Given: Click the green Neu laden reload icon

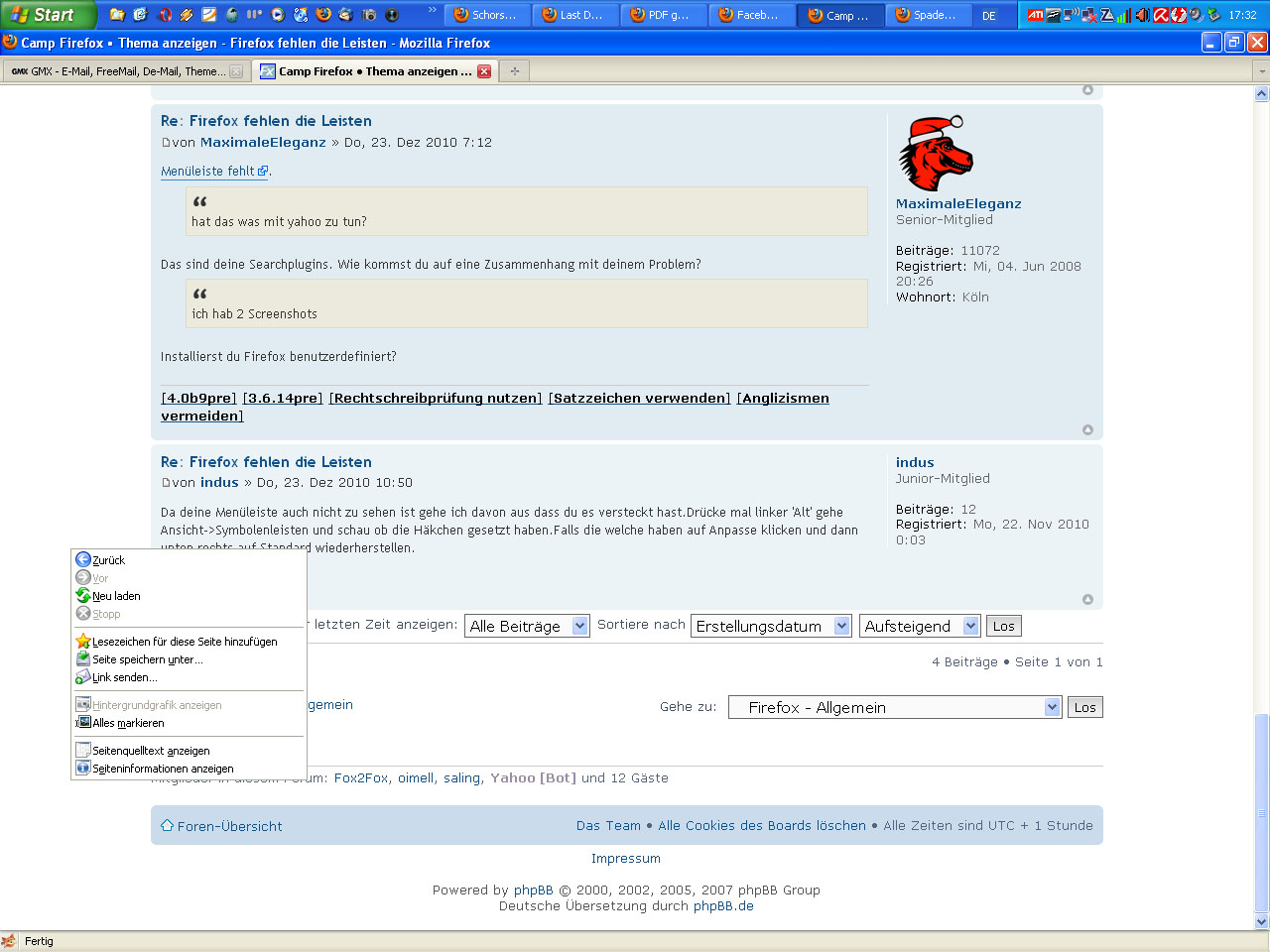Looking at the screenshot, I should [x=83, y=596].
